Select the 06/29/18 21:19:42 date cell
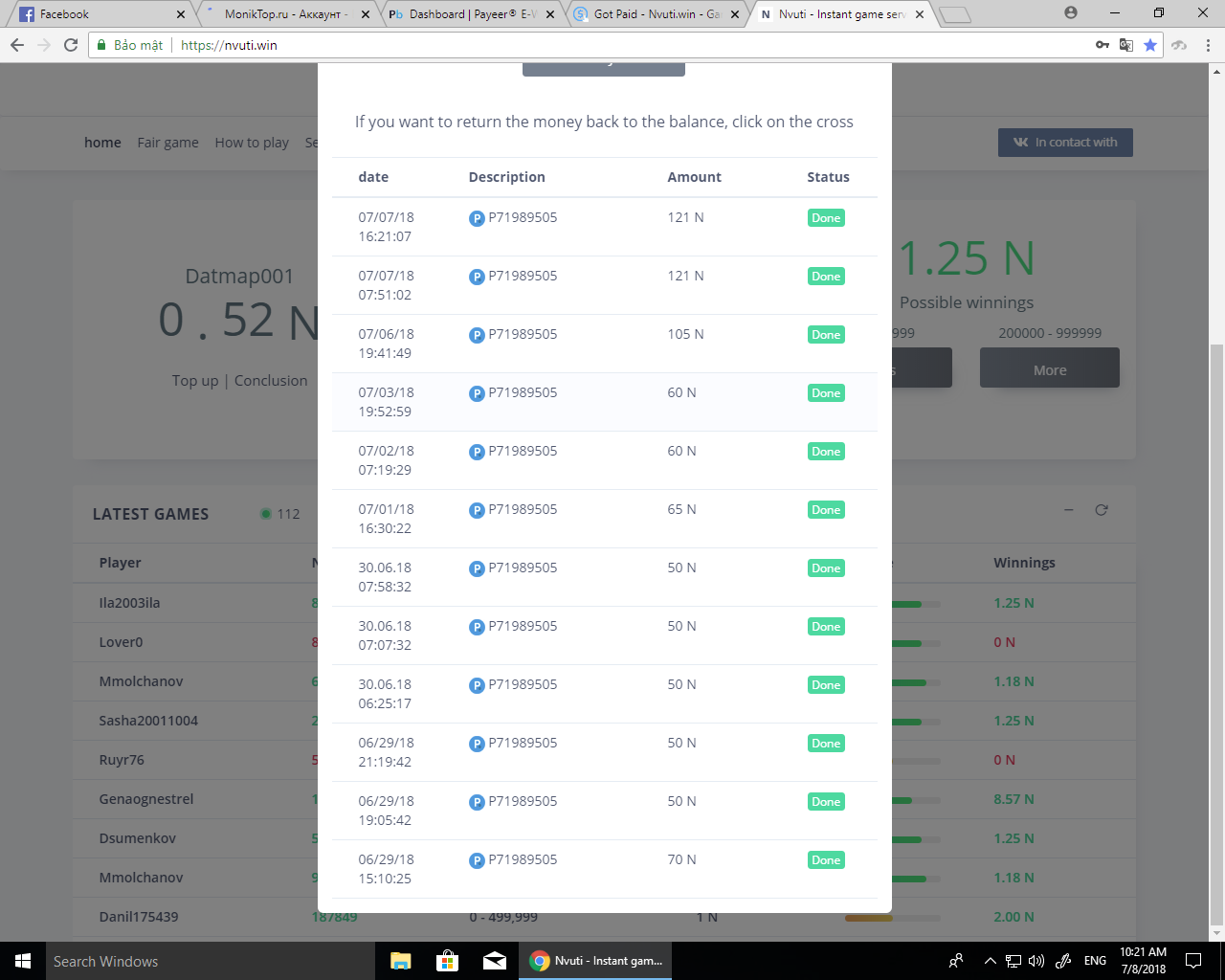Viewport: 1225px width, 980px height. (x=386, y=752)
